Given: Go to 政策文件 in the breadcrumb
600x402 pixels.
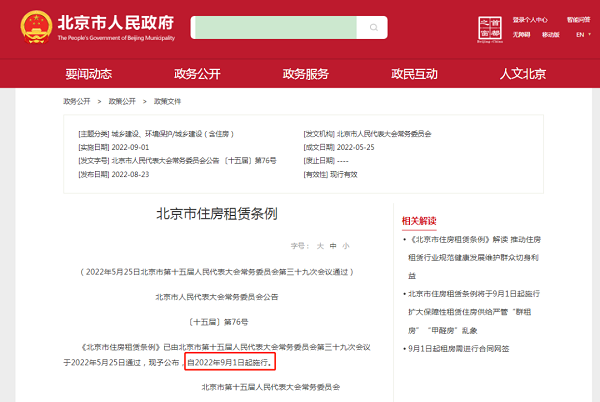Looking at the screenshot, I should tap(167, 102).
